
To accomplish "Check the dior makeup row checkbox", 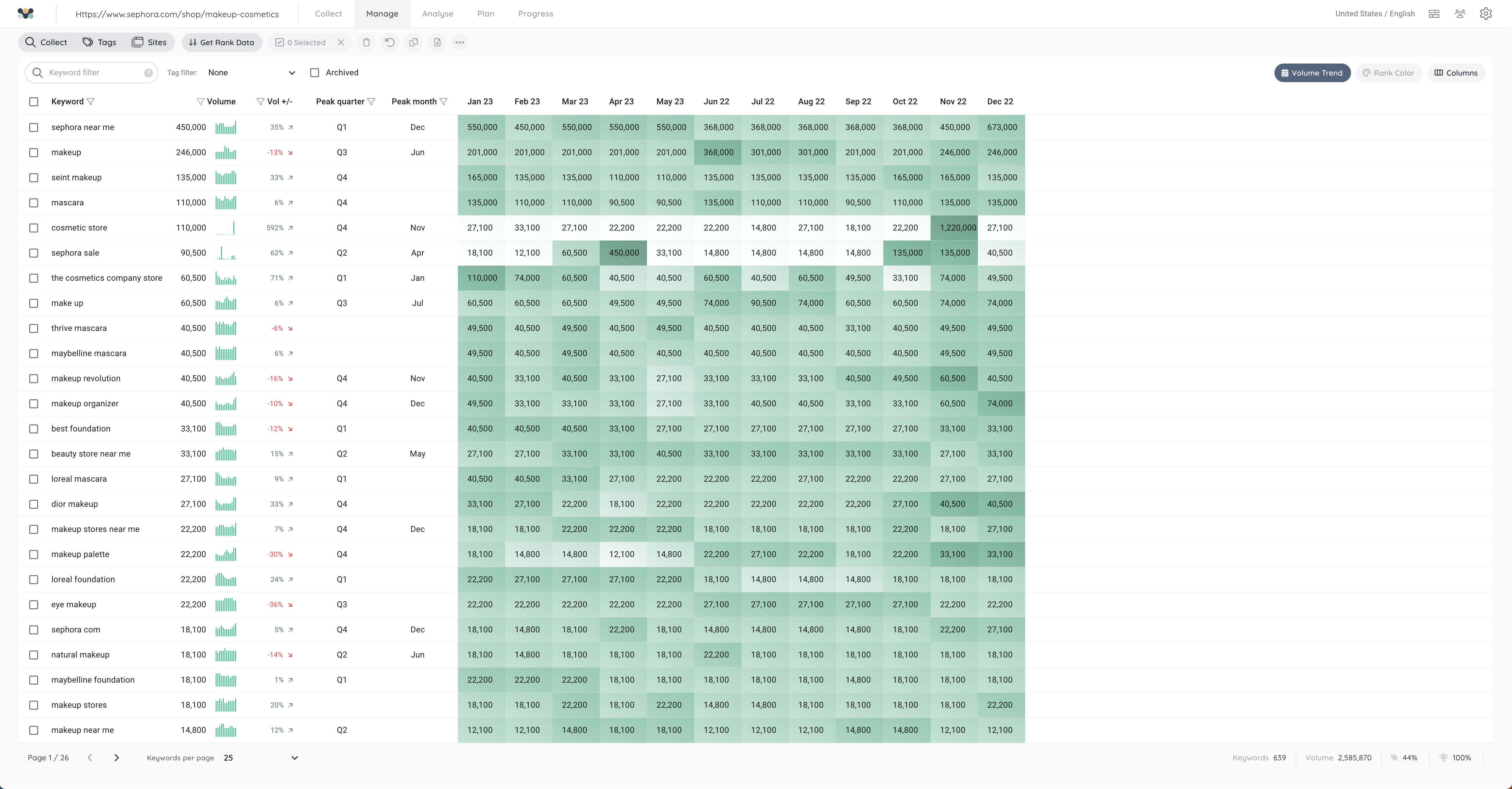I will point(33,504).
